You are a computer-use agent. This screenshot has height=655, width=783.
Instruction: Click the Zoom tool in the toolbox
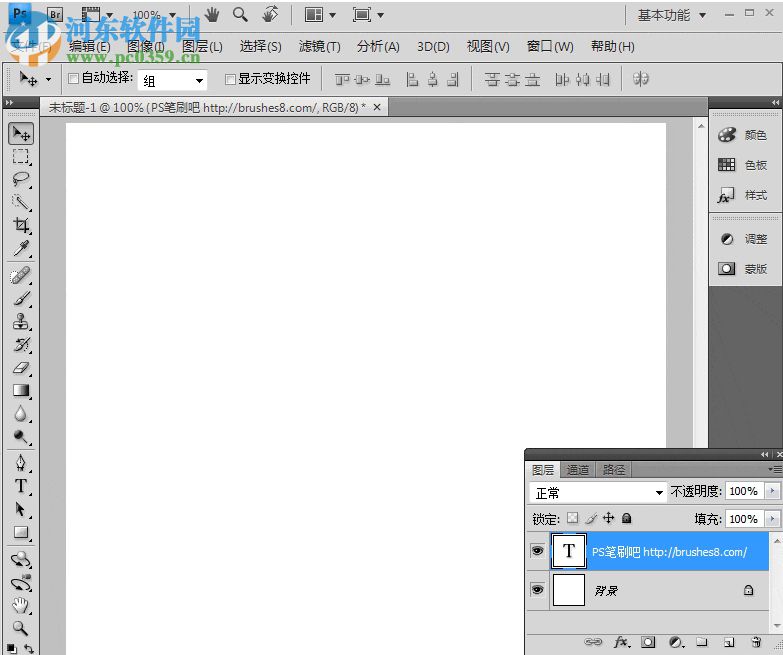tap(21, 628)
